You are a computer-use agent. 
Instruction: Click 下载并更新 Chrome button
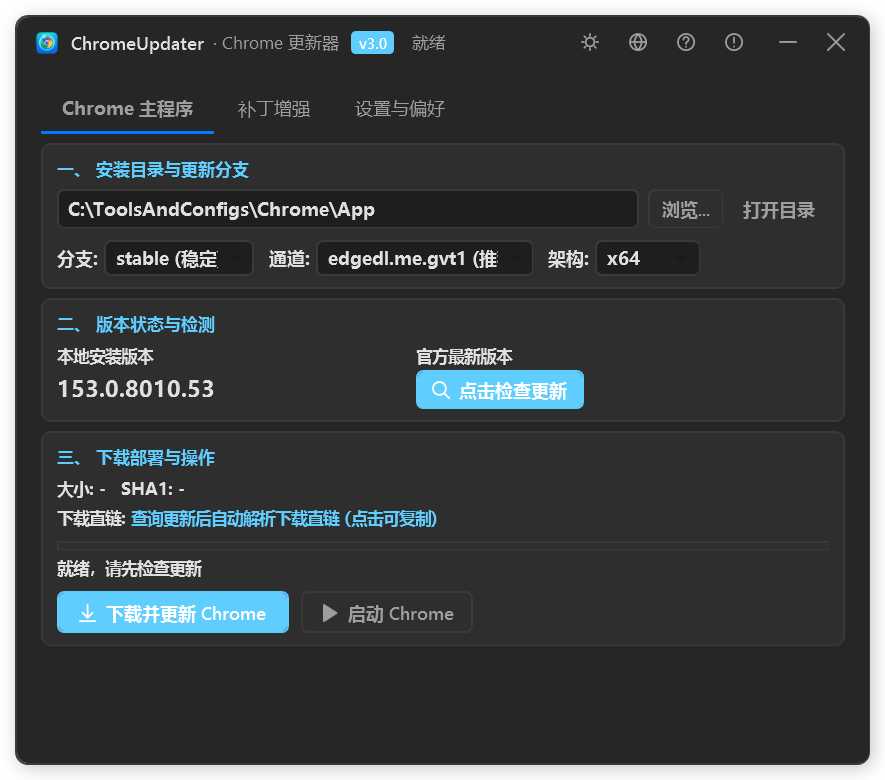[x=173, y=612]
